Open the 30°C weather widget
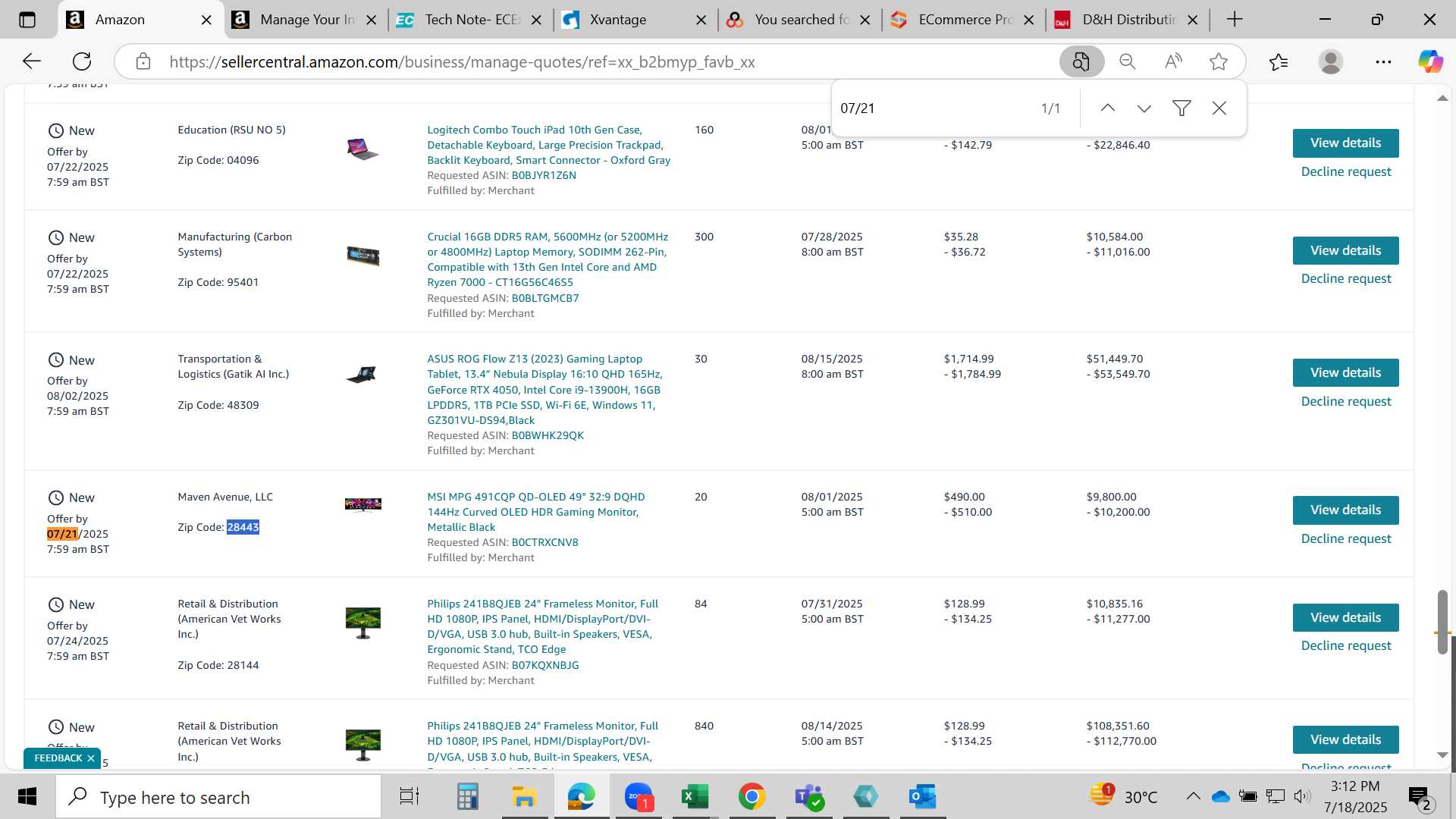1456x819 pixels. (1124, 796)
